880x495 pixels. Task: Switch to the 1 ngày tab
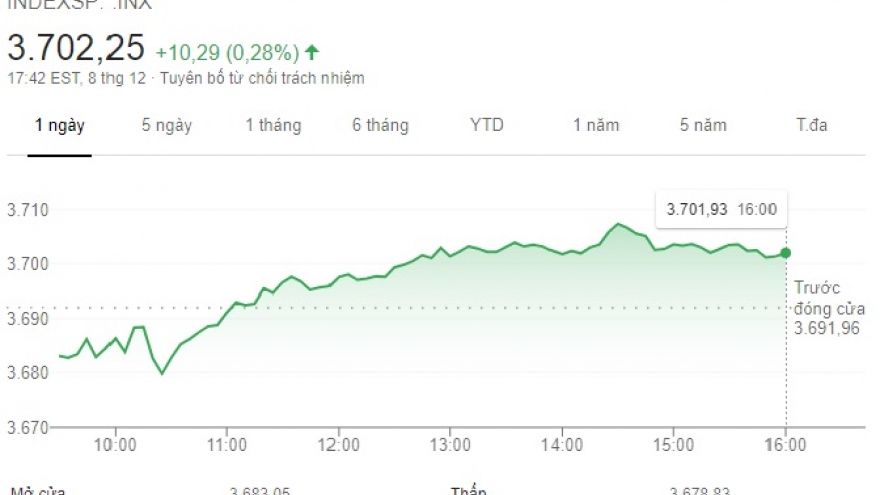pyautogui.click(x=60, y=126)
